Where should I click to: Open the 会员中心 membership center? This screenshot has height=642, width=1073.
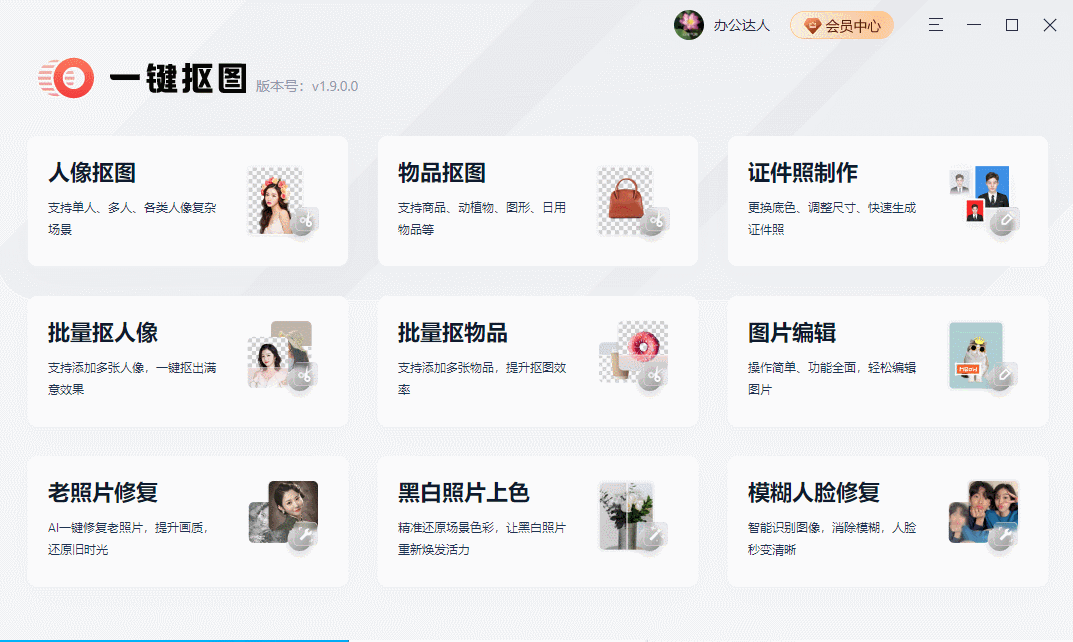point(842,25)
